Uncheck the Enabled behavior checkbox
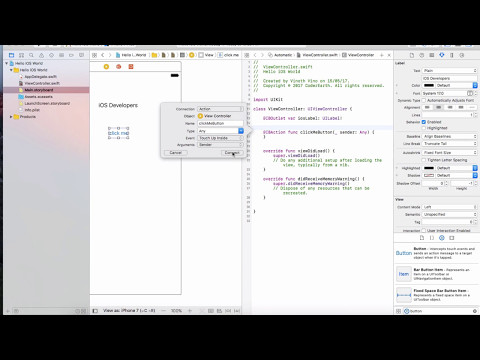The height and width of the screenshot is (360, 480). tap(424, 122)
